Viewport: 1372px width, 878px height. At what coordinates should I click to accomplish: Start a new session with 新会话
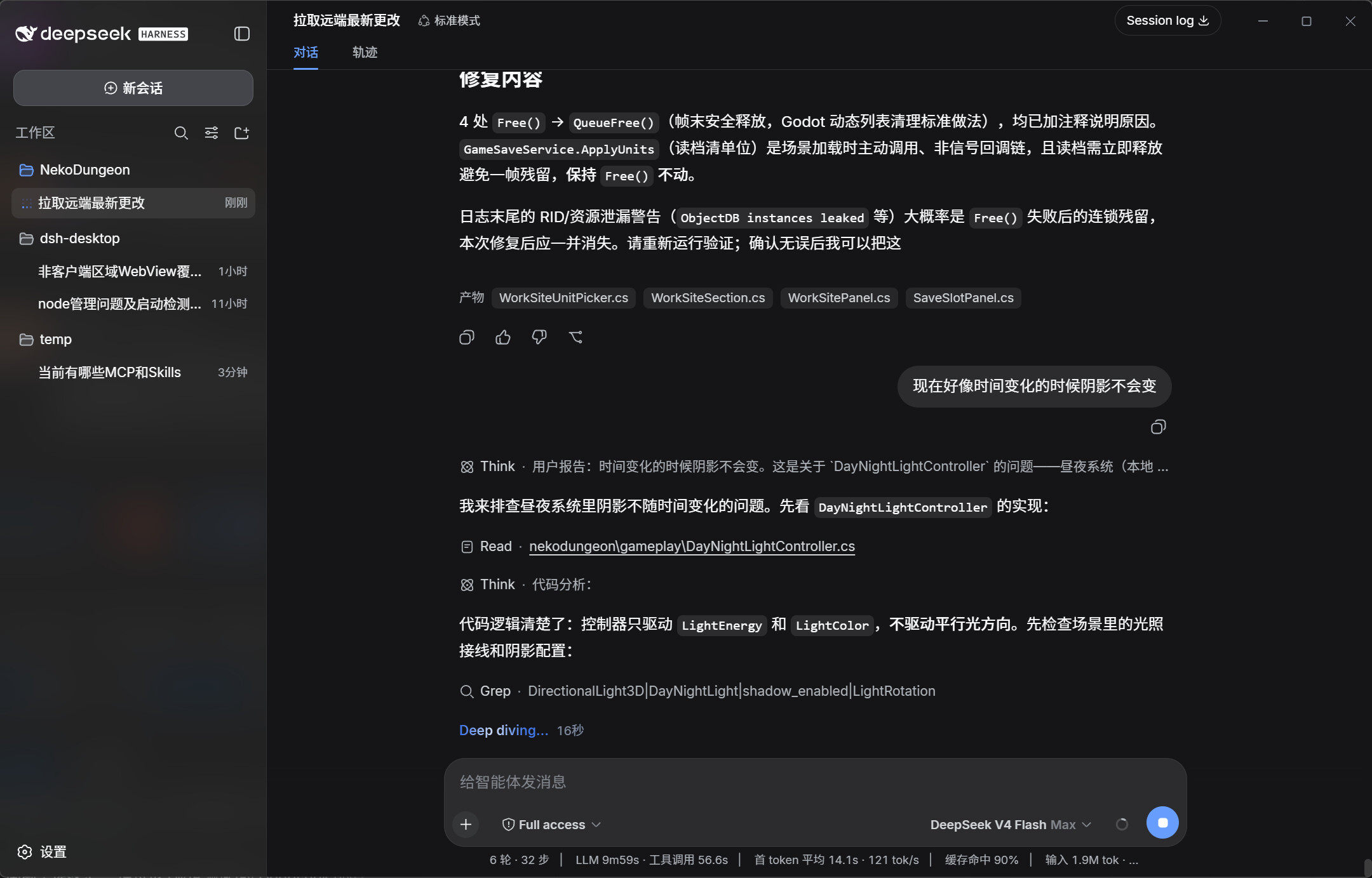click(x=133, y=88)
